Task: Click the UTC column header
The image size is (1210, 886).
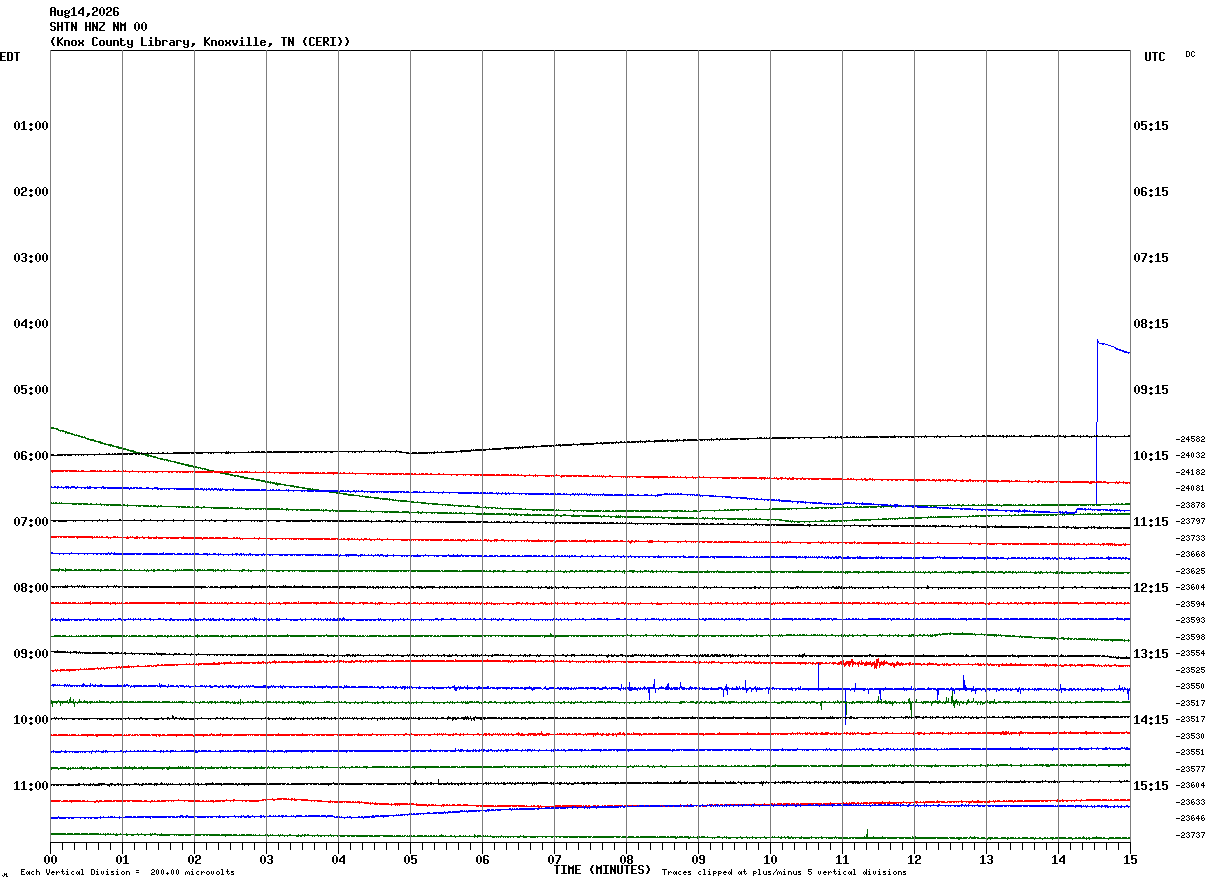Action: (1155, 57)
